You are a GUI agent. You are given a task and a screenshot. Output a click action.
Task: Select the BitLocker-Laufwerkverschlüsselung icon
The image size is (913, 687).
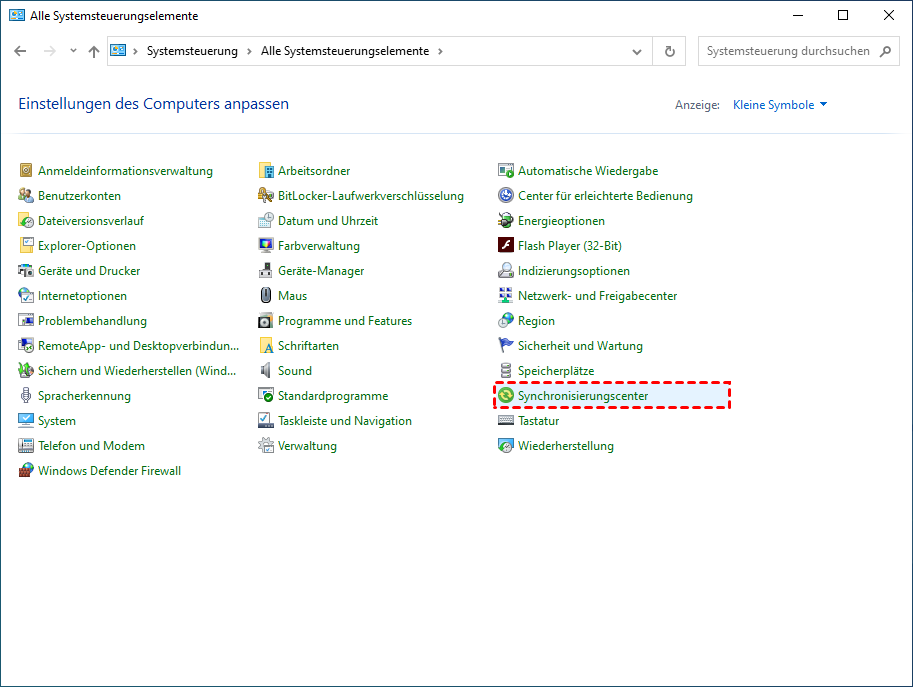(266, 196)
